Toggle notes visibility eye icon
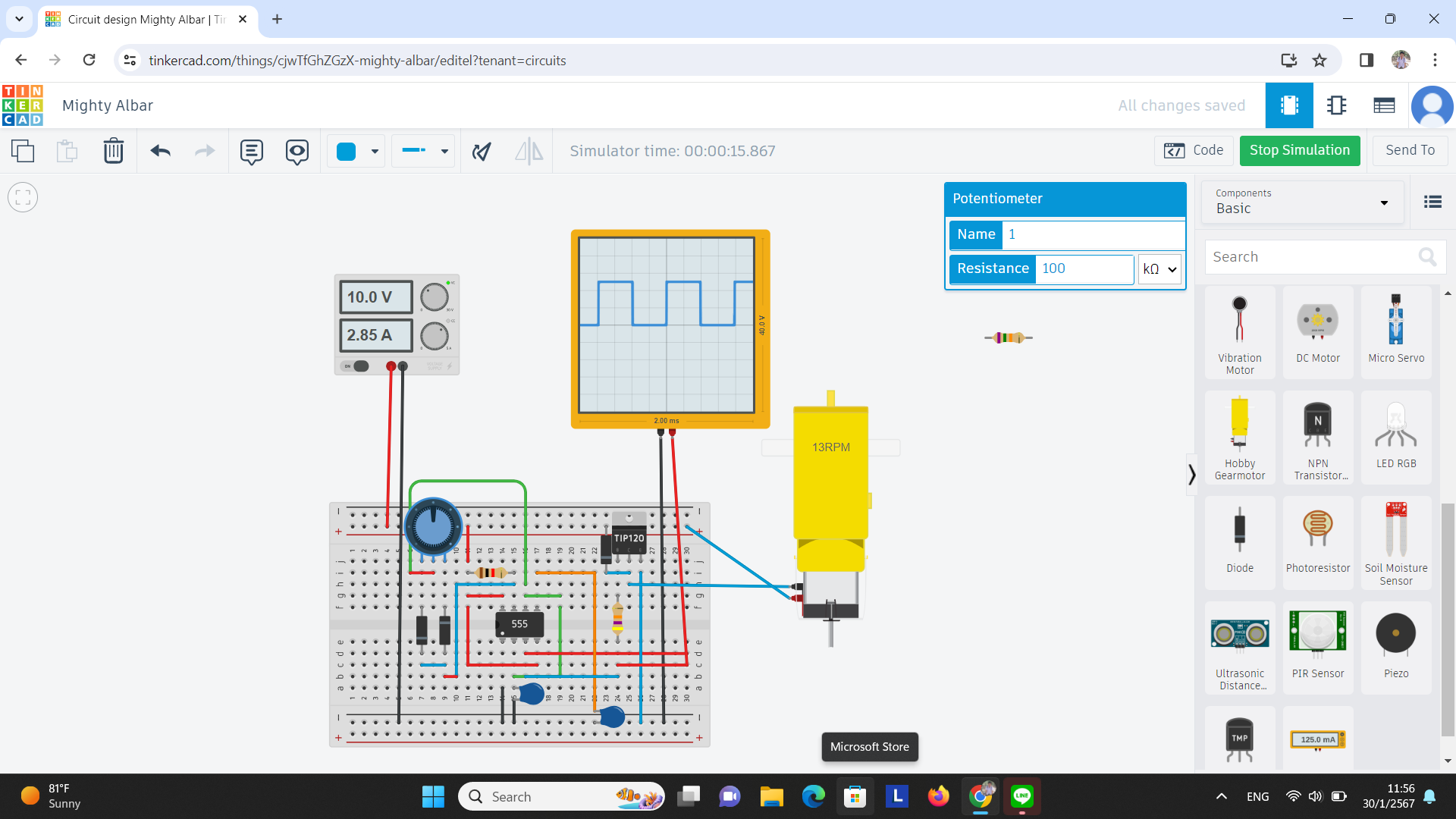 pyautogui.click(x=297, y=151)
